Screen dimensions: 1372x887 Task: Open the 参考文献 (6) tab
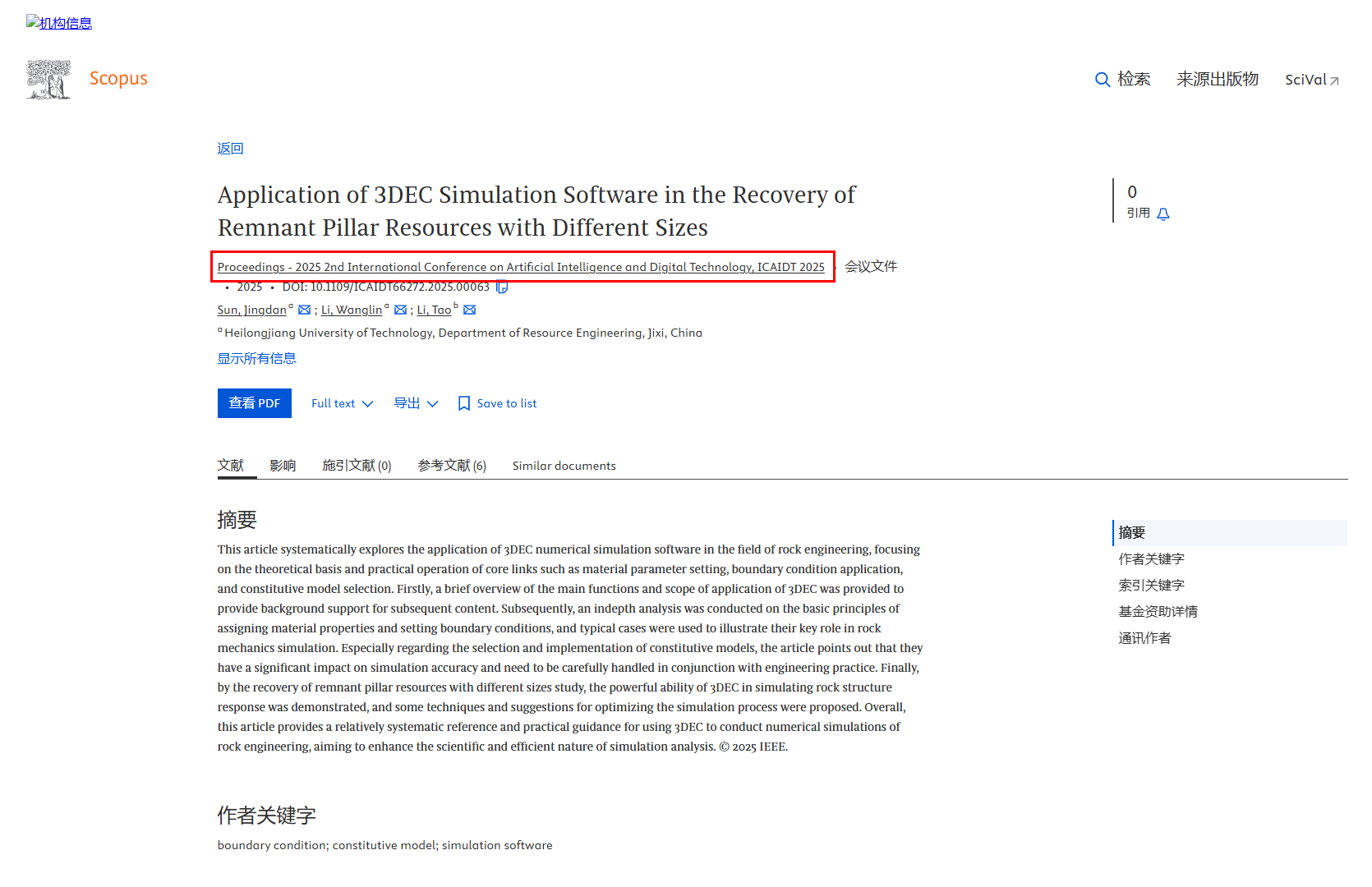pyautogui.click(x=451, y=466)
